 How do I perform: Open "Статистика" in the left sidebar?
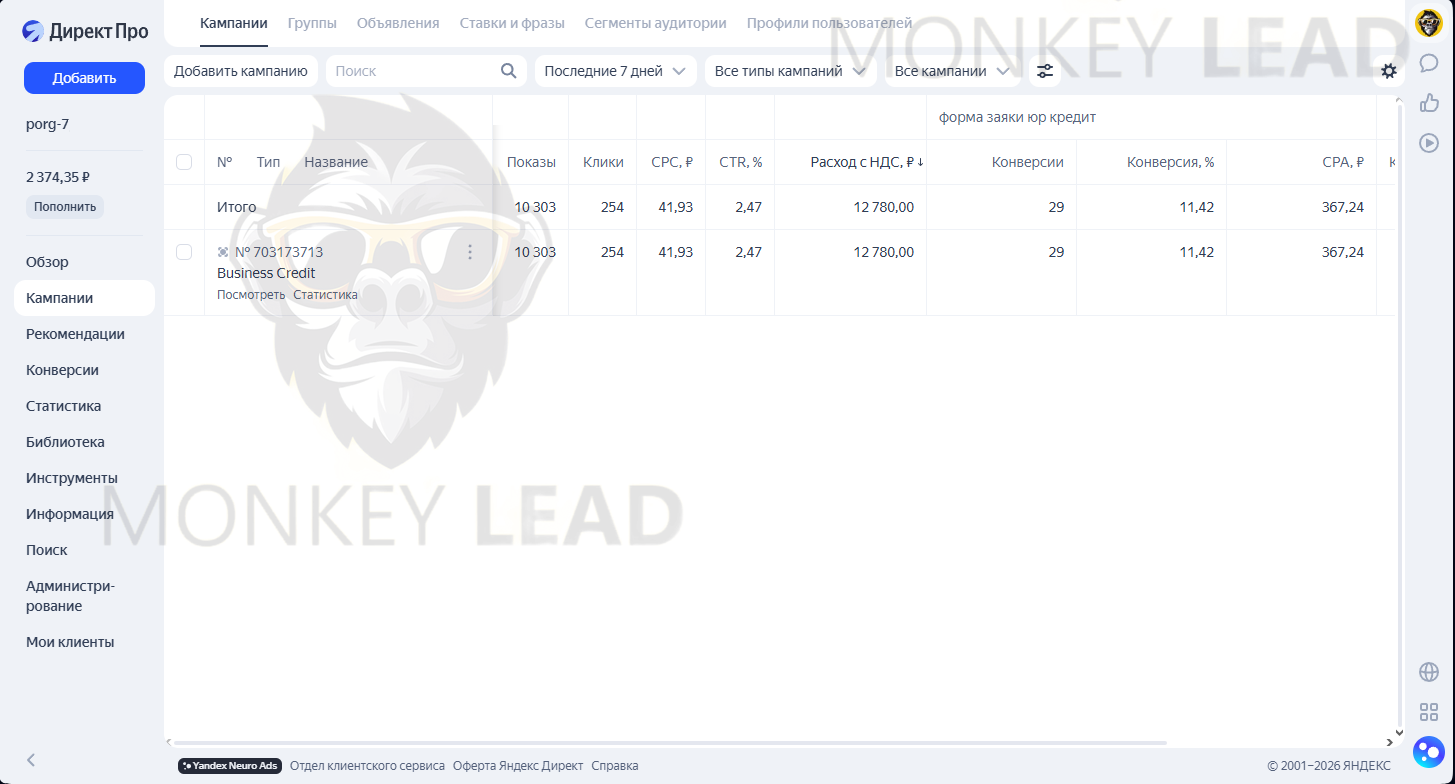[x=63, y=406]
